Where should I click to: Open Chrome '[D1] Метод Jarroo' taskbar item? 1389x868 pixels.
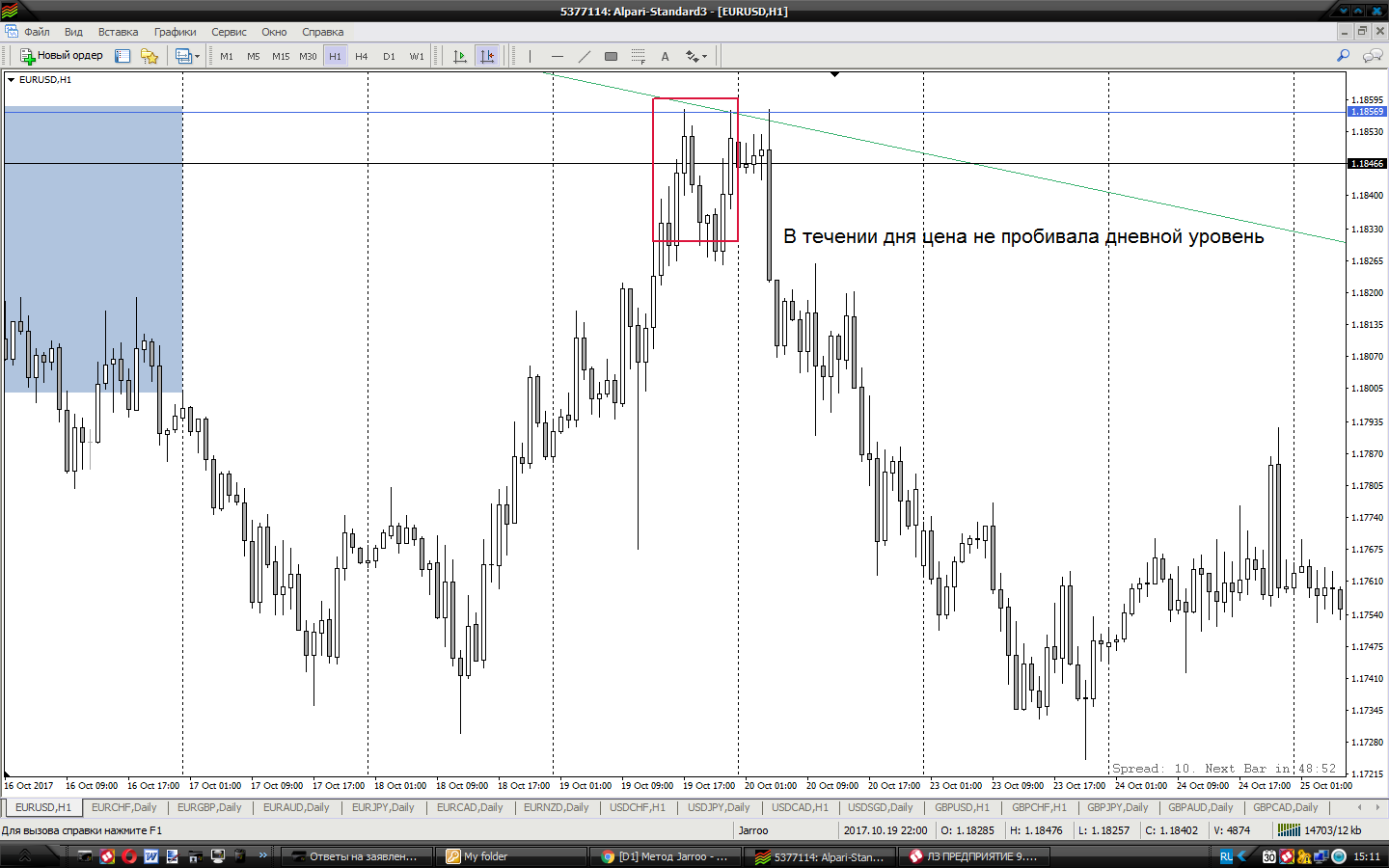(x=664, y=856)
